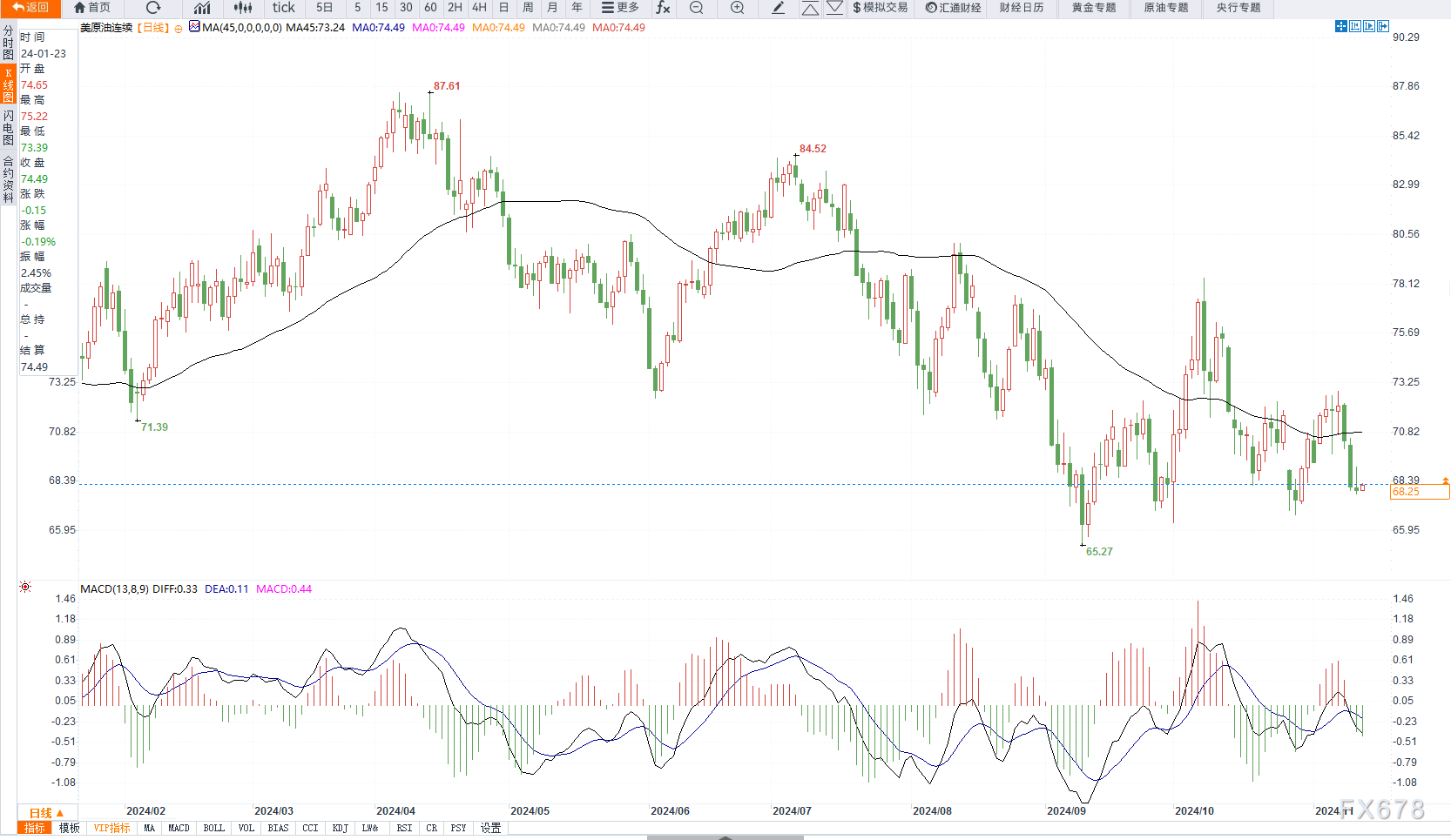Toggle the orange circle next to 日线 title
1451x840 pixels.
pos(179,29)
